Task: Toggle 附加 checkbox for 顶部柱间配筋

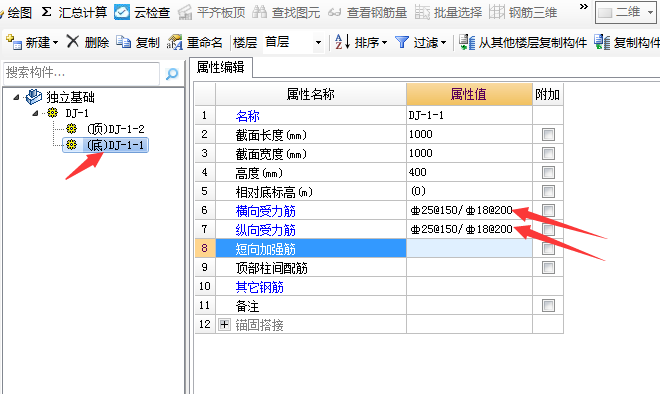Action: [548, 267]
